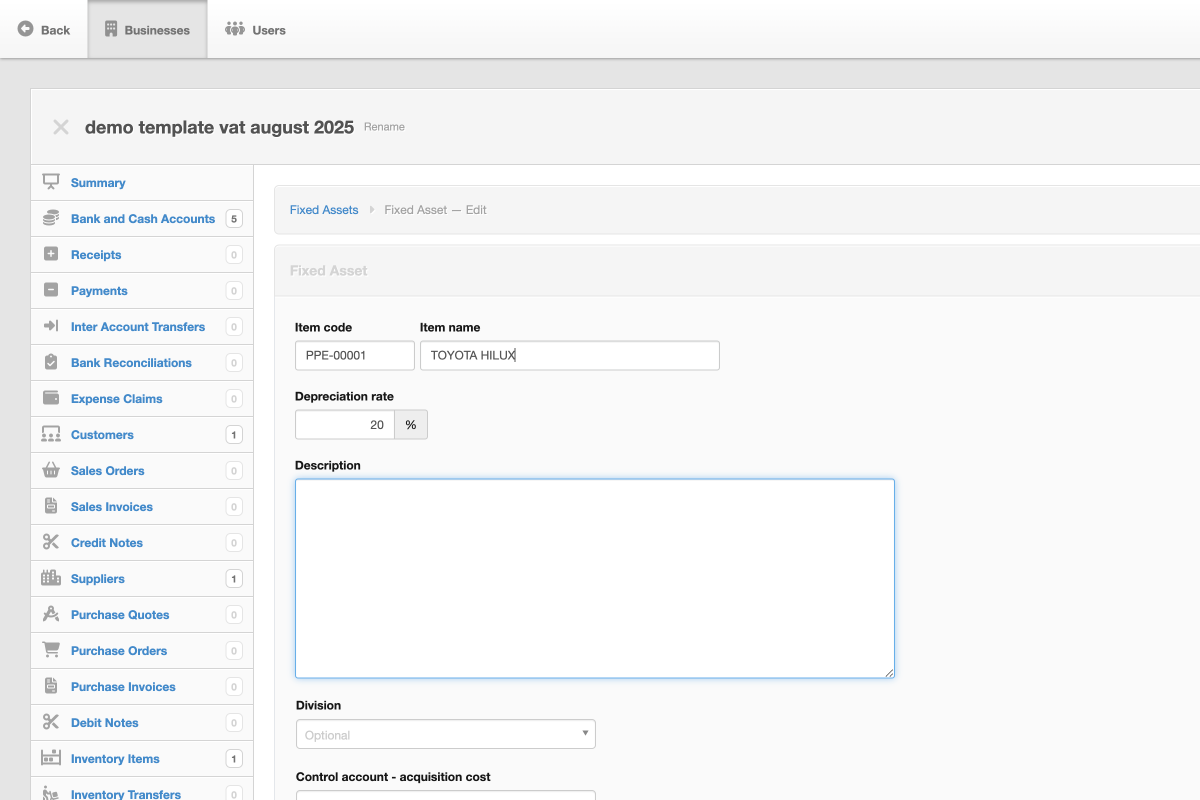
Task: Click the Summary presentation icon in sidebar
Action: point(51,182)
